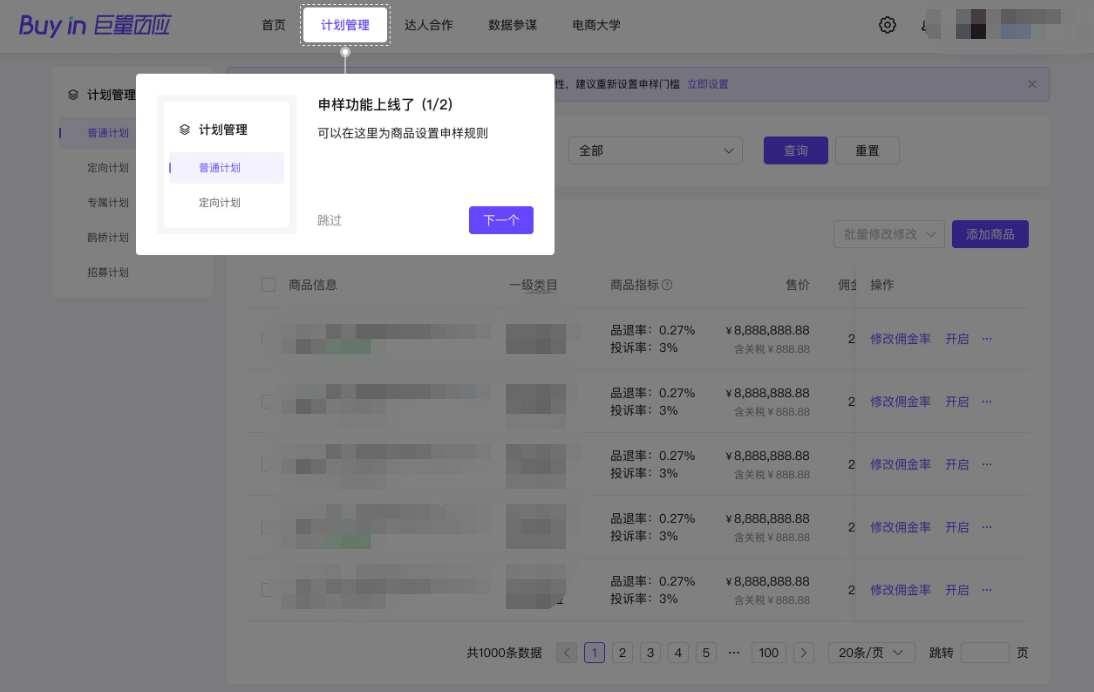Open the more options ellipsis in last row
This screenshot has height=692, width=1094.
click(x=987, y=590)
